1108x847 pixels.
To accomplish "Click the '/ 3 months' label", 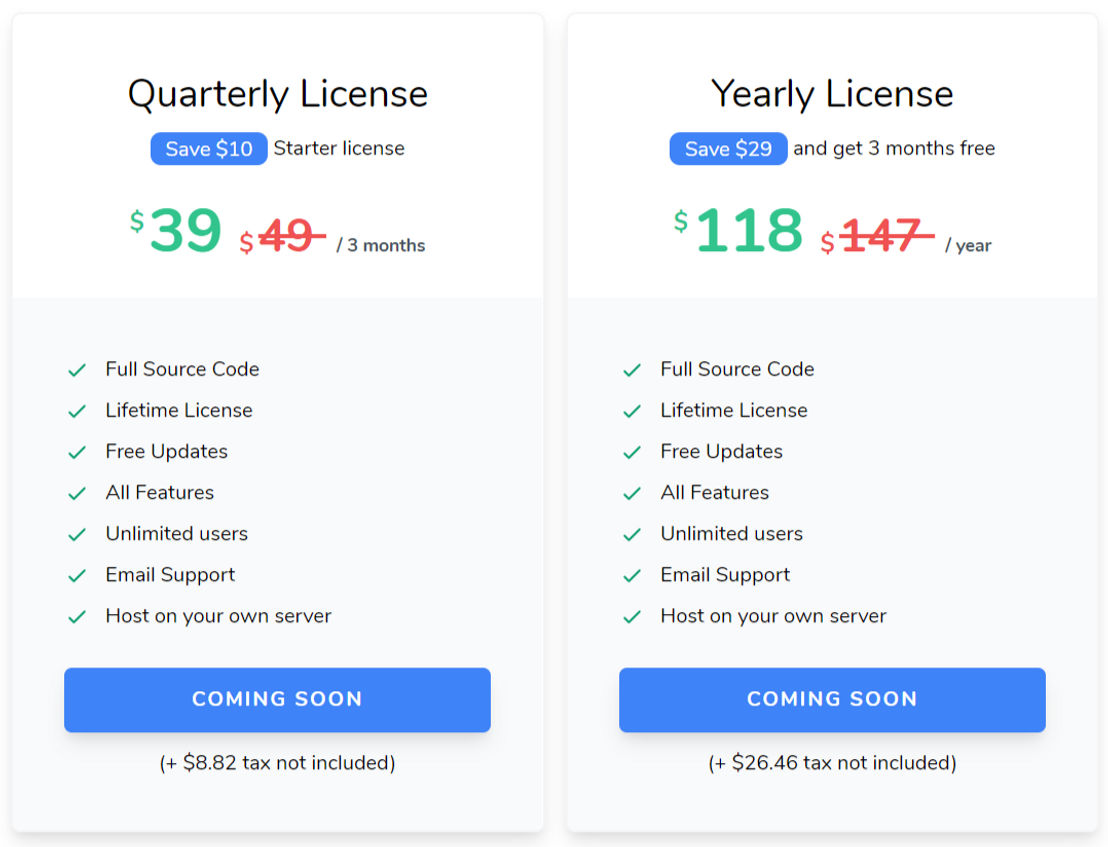I will [381, 246].
